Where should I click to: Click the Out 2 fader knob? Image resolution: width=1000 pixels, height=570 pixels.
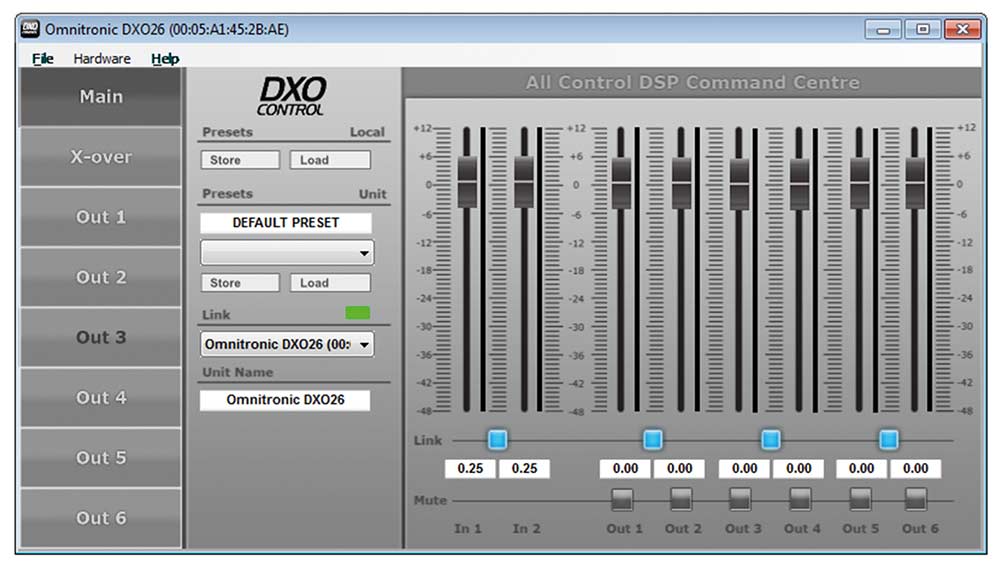pos(681,184)
